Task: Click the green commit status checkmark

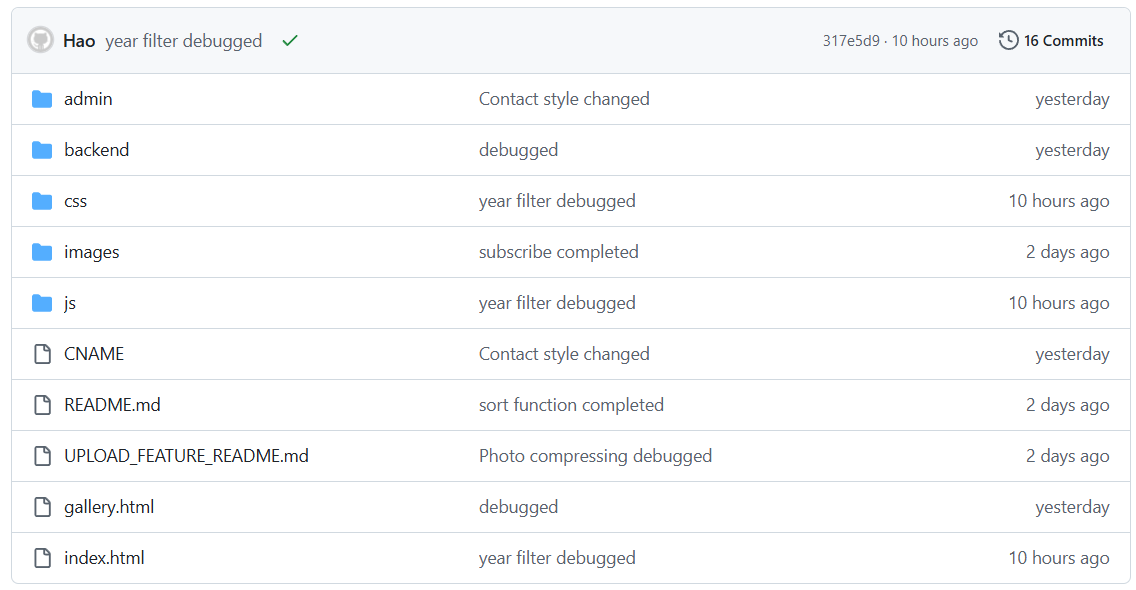Action: point(290,41)
